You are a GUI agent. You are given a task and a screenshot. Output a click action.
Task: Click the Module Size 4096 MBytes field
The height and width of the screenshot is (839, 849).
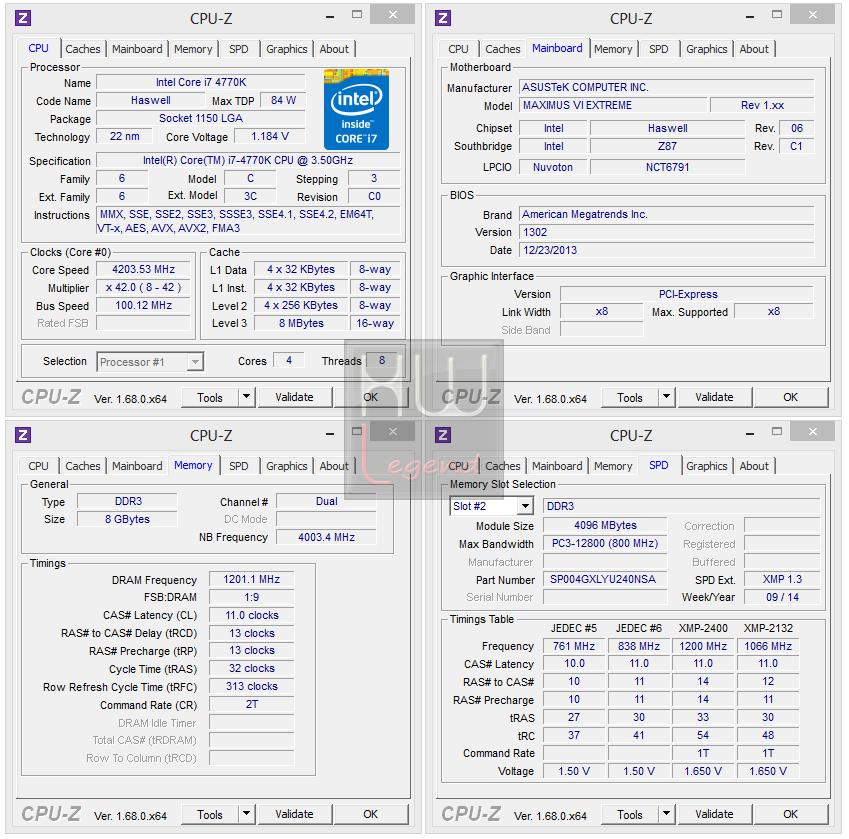(x=605, y=526)
